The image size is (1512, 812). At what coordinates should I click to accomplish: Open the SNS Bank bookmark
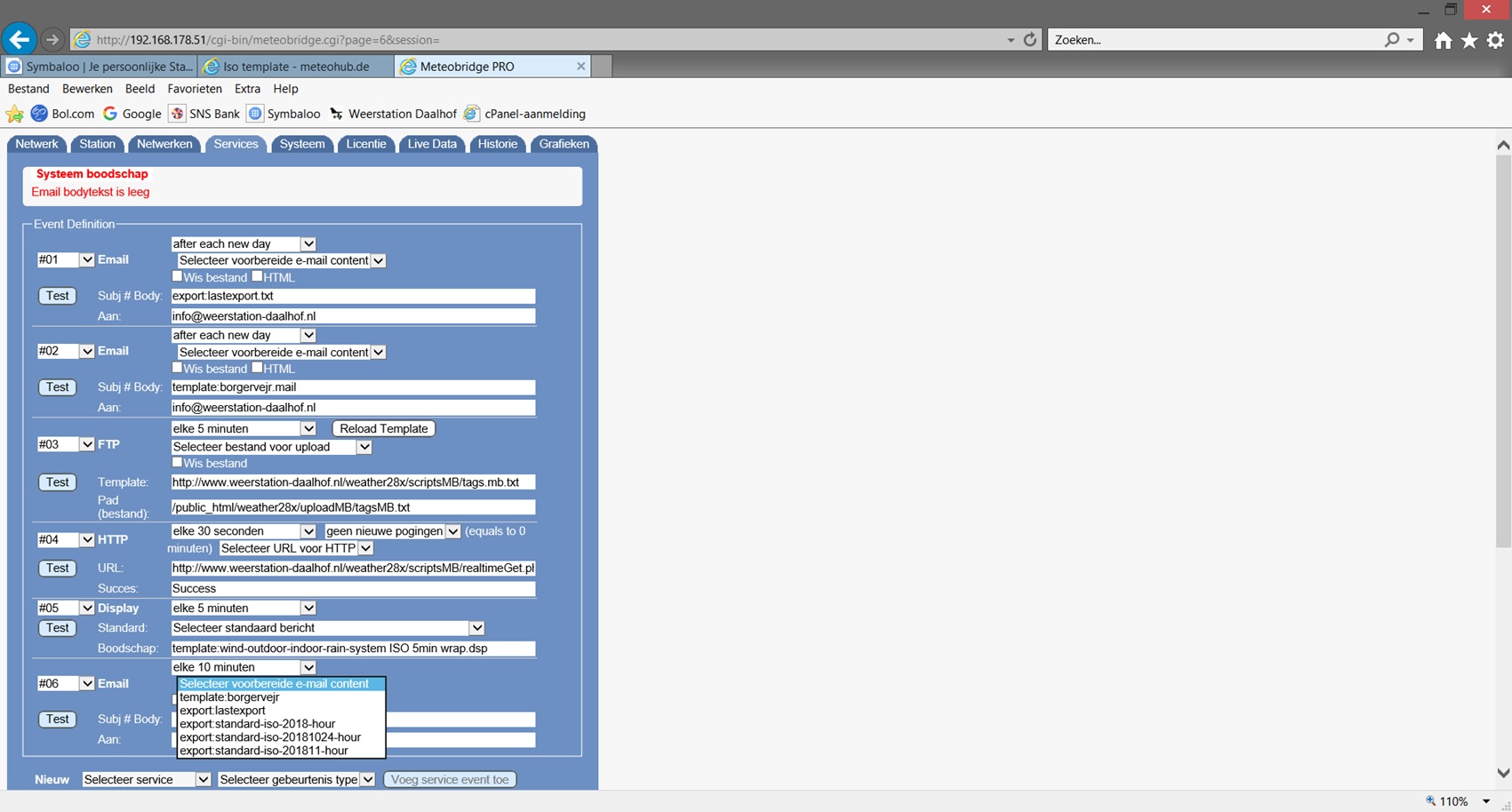[x=205, y=114]
